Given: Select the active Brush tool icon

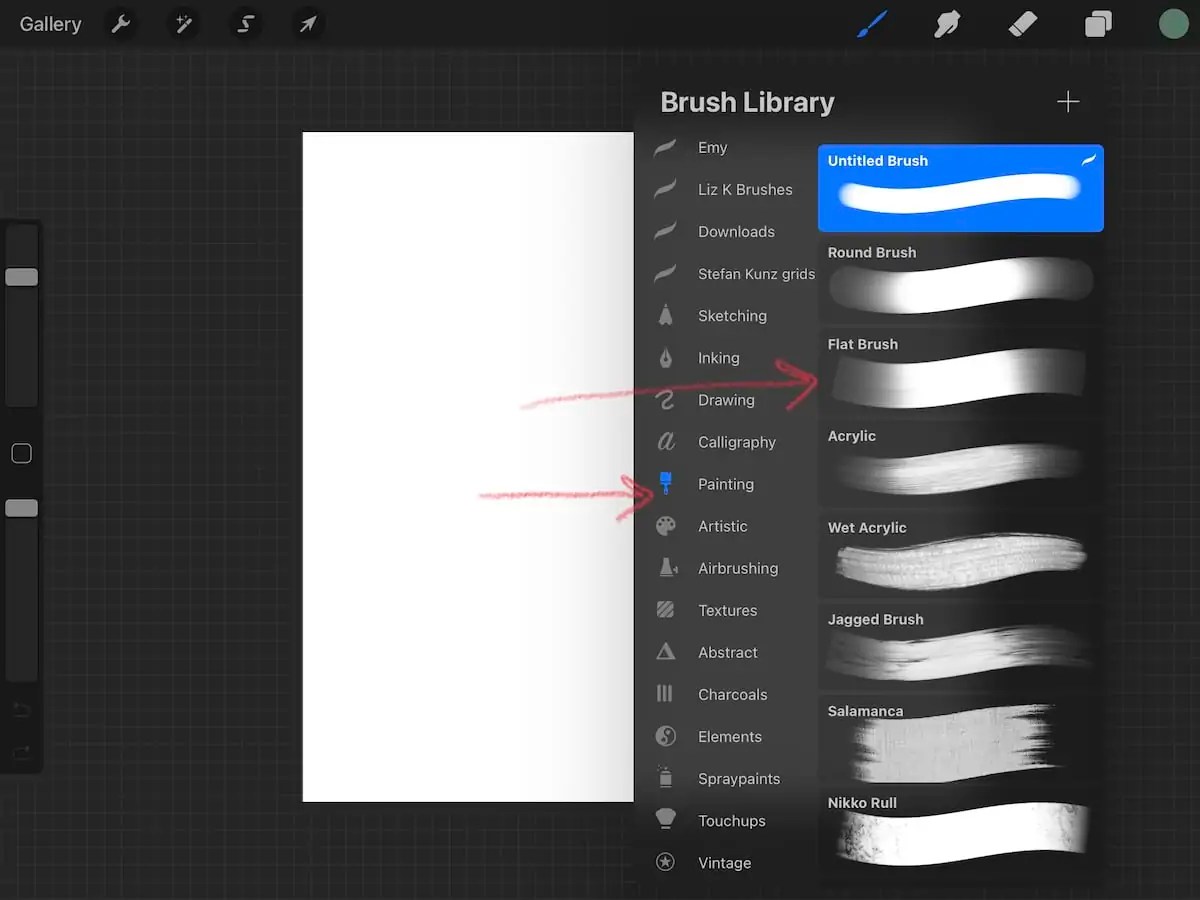Looking at the screenshot, I should pos(870,24).
